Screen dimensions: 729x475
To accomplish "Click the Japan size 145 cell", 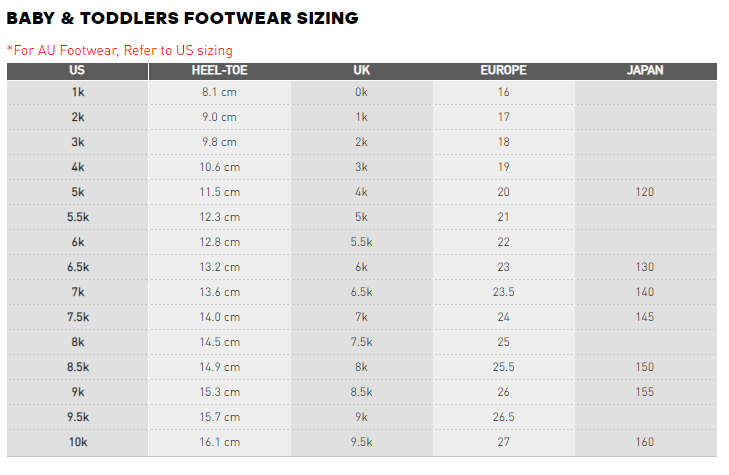I will coord(645,317).
